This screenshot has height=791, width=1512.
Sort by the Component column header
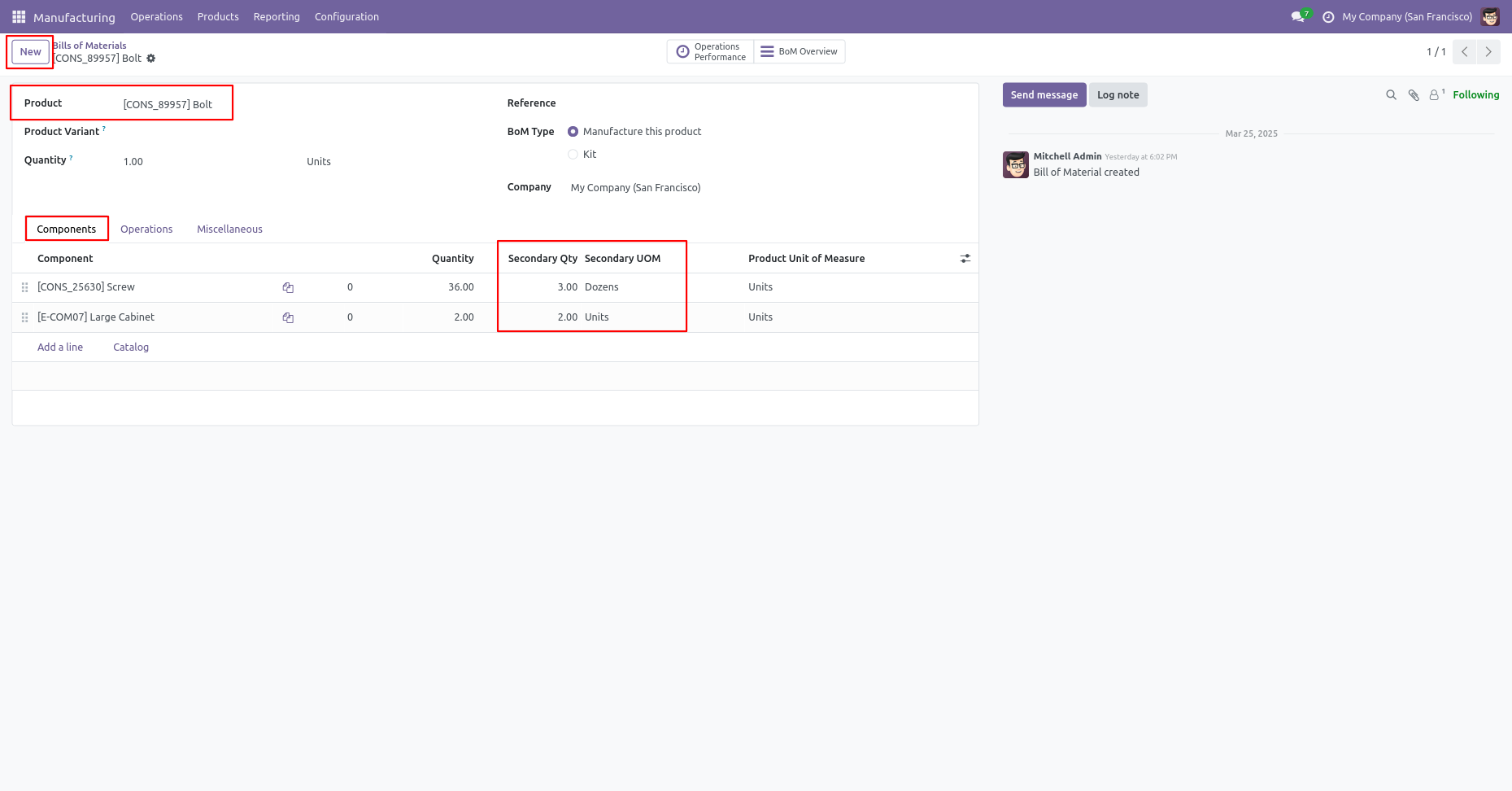tap(65, 259)
